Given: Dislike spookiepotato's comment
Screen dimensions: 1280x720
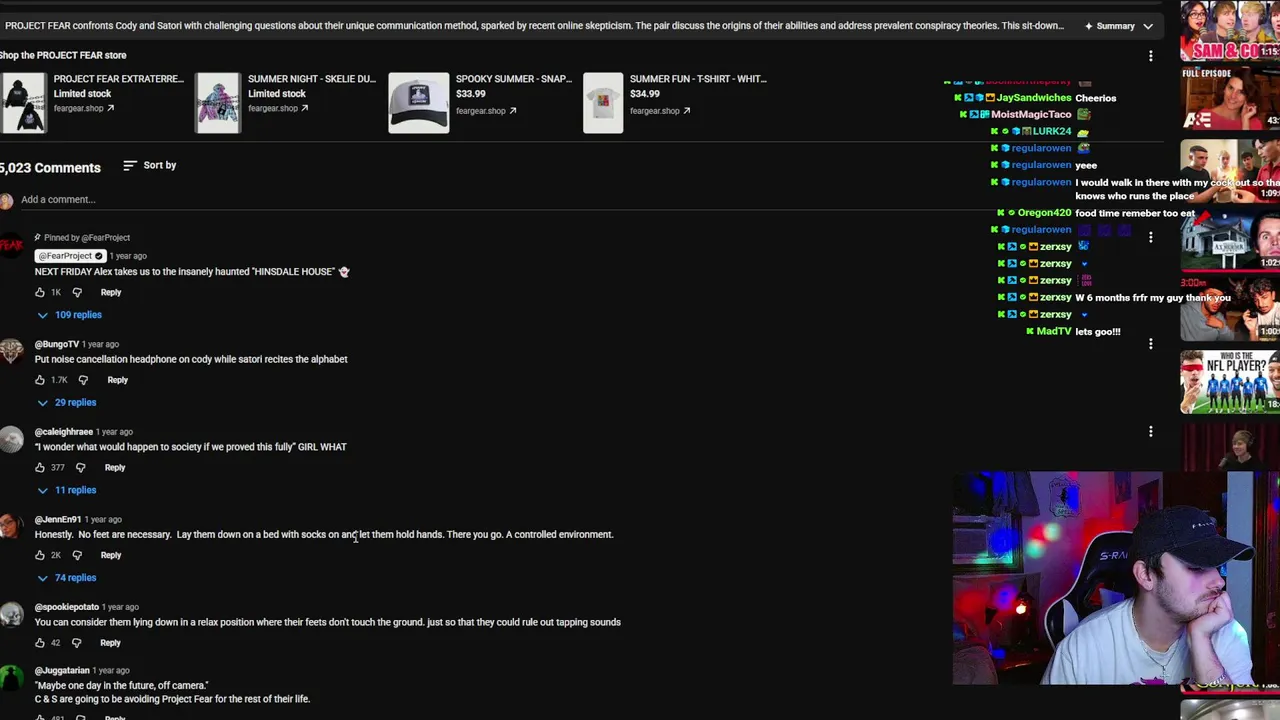Looking at the screenshot, I should click(76, 643).
